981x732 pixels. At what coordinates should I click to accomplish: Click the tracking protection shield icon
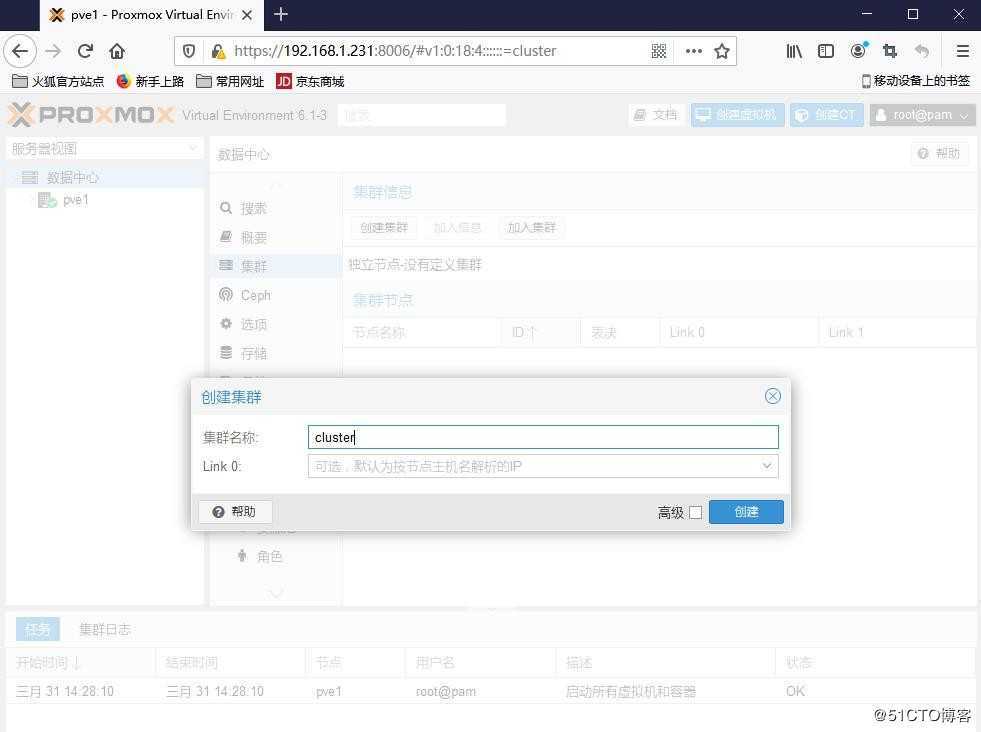[189, 51]
